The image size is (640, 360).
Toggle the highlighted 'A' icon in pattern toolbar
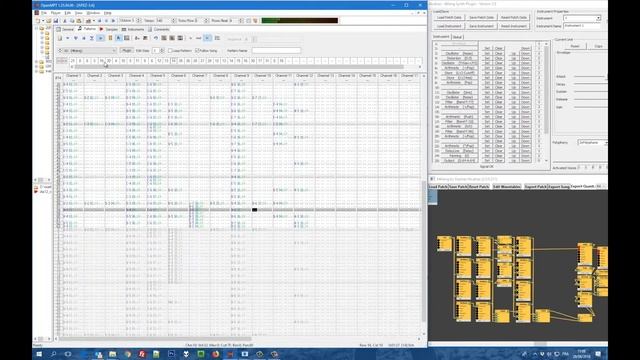coord(118,38)
